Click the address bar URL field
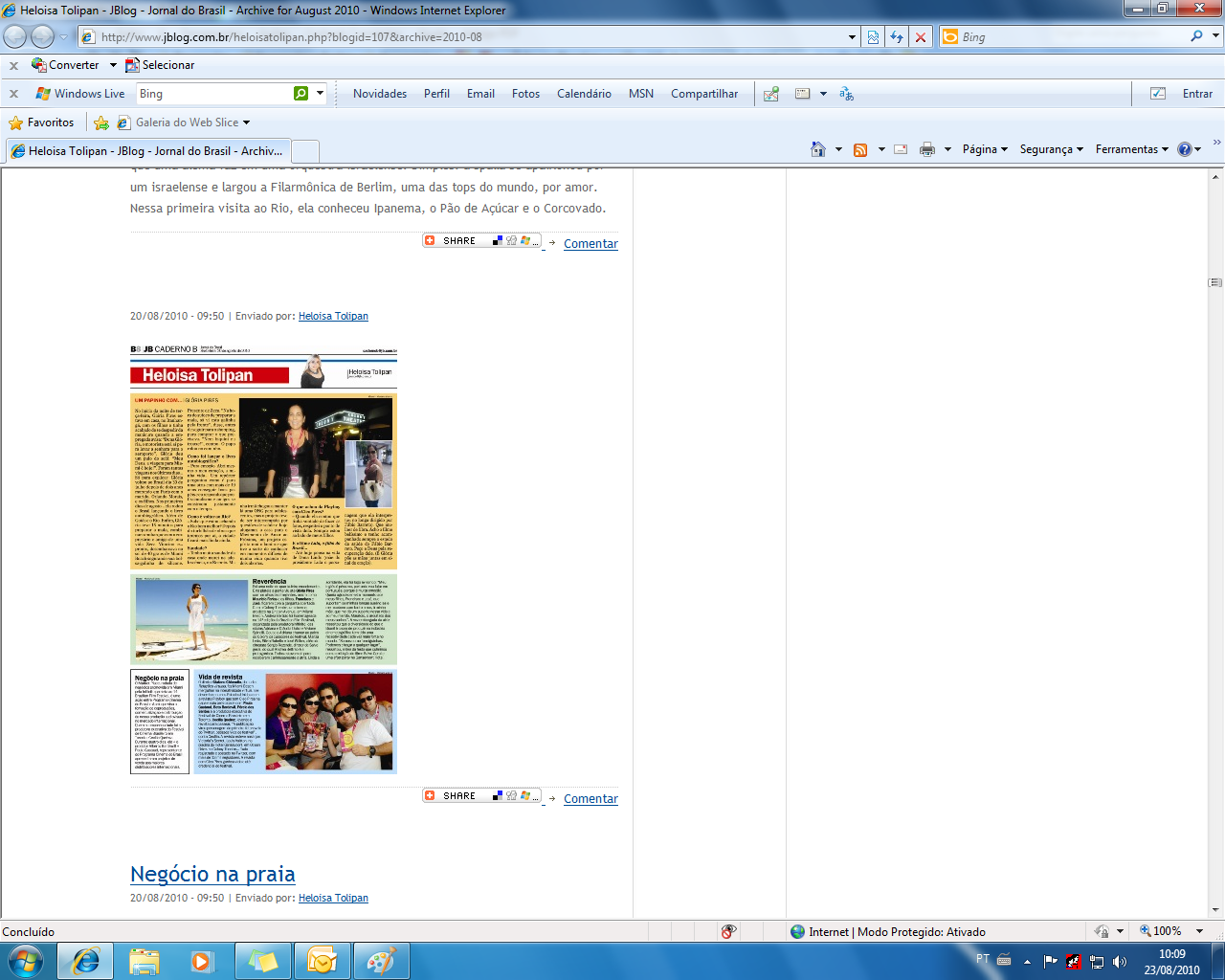The width and height of the screenshot is (1225, 980). coord(469,37)
